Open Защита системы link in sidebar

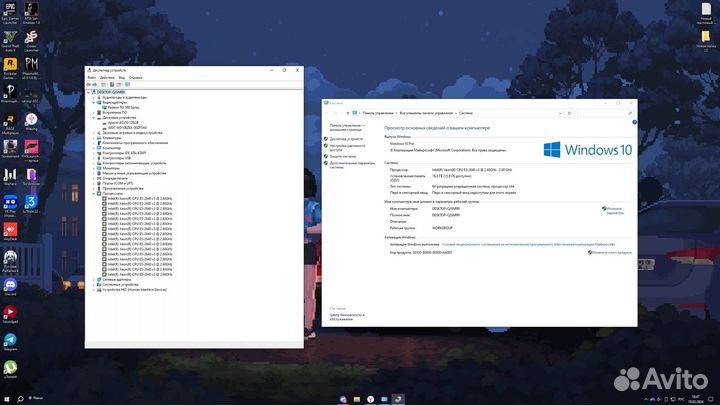(343, 157)
